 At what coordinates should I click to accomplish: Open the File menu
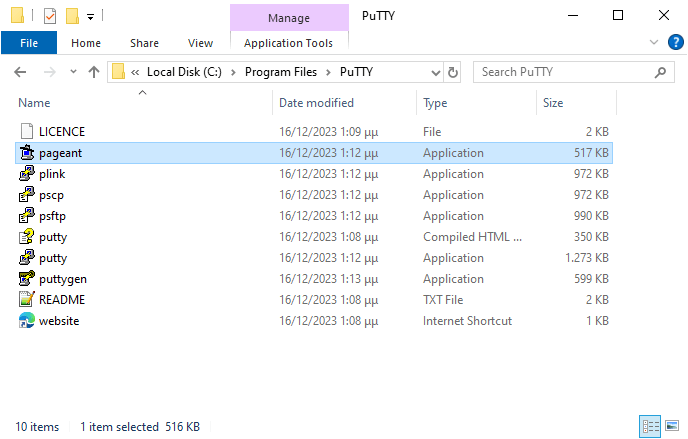tap(29, 43)
